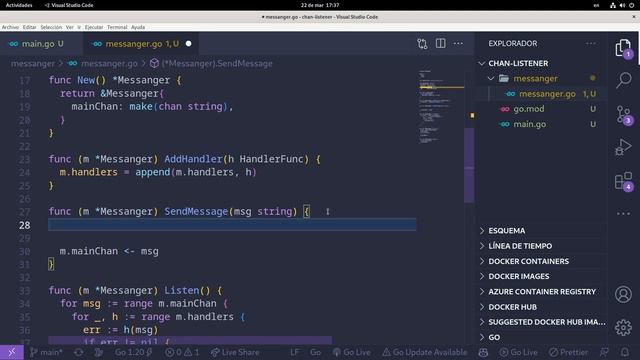Viewport: 640px width, 360px height.
Task: Click Go Update Available warning
Action: point(424,352)
